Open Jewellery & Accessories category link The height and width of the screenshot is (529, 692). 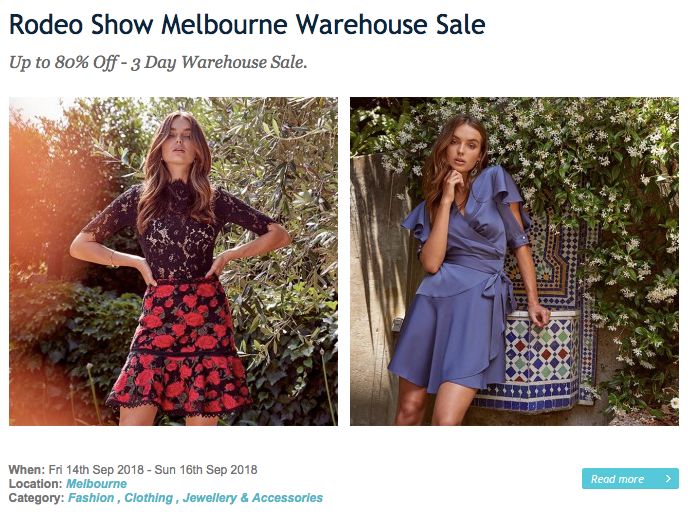[252, 498]
